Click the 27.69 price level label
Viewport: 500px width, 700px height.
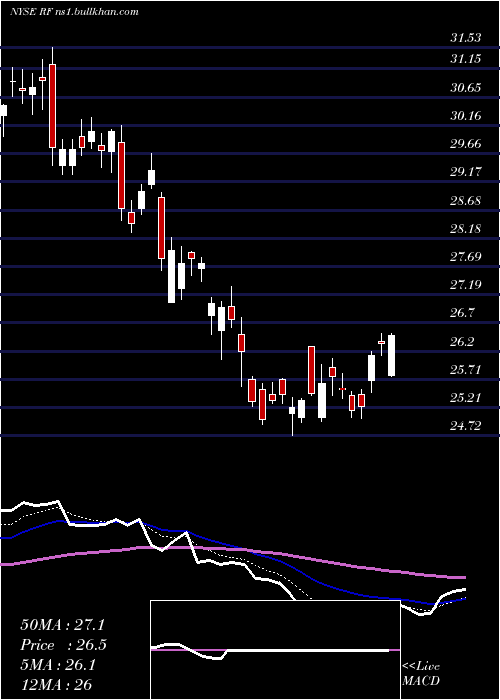pyautogui.click(x=466, y=257)
